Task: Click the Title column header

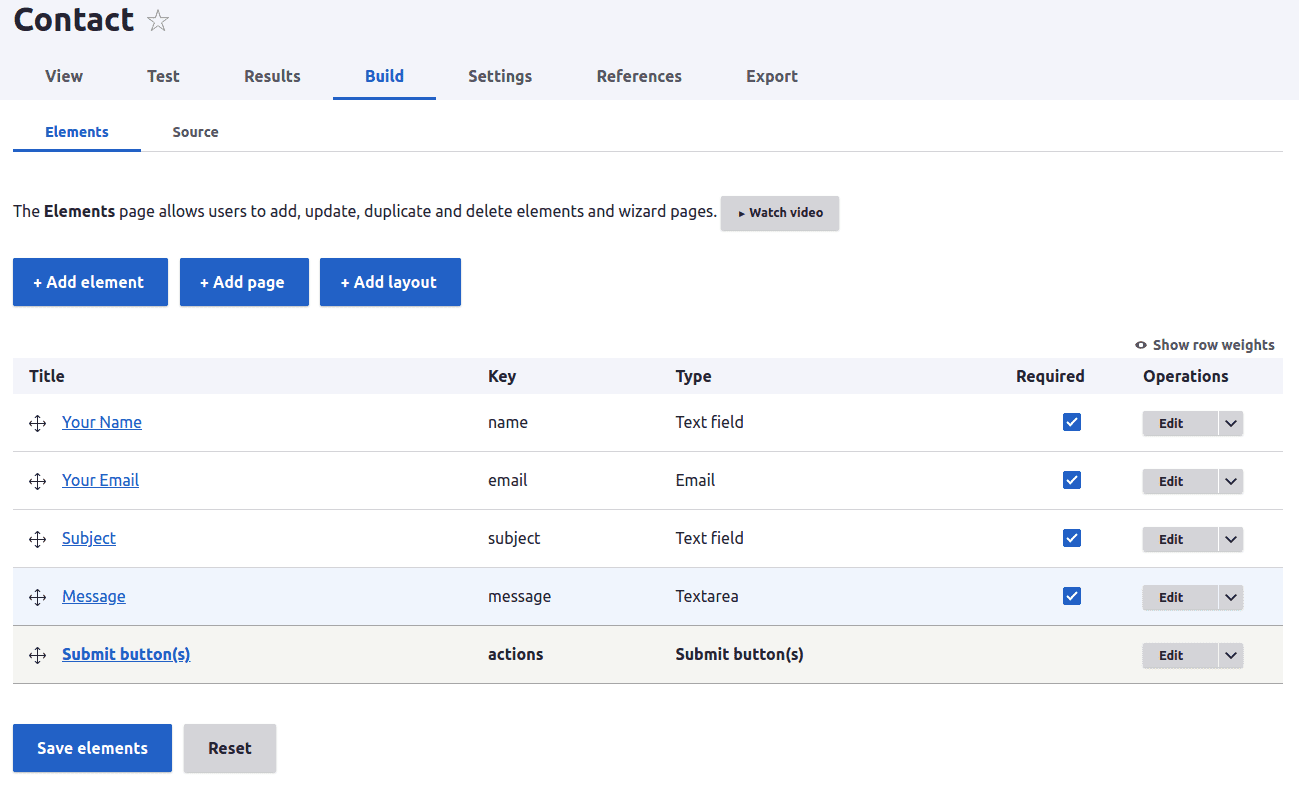Action: tap(47, 376)
